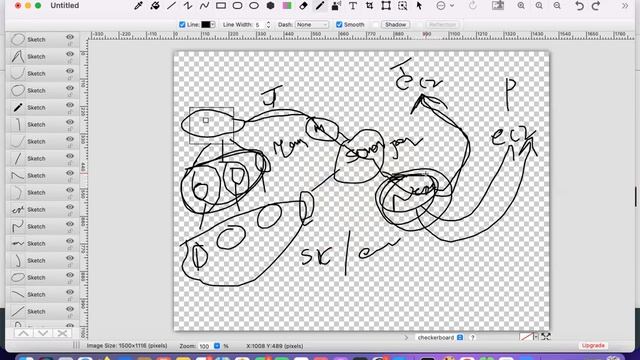The image size is (640, 360).
Task: Select the Spray bottle tool
Action: (x=336, y=6)
